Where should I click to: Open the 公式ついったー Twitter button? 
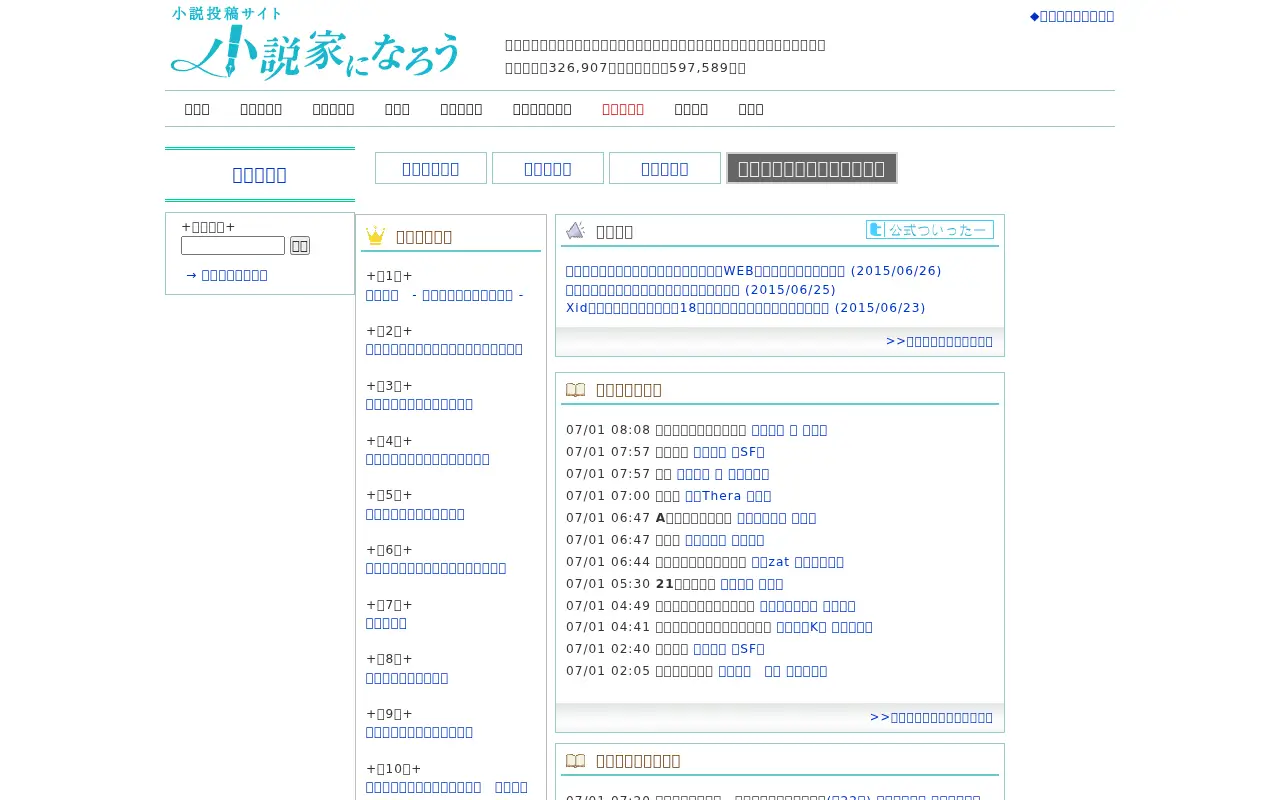pyautogui.click(x=930, y=230)
